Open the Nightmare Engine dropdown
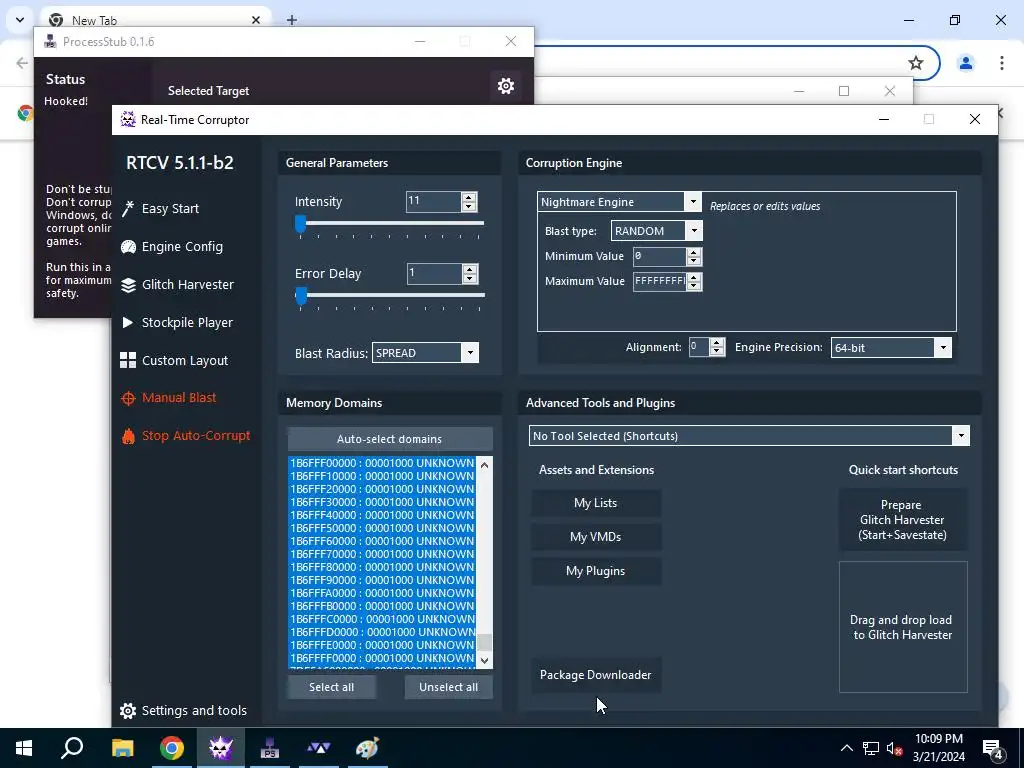The height and width of the screenshot is (768, 1024). [x=694, y=202]
